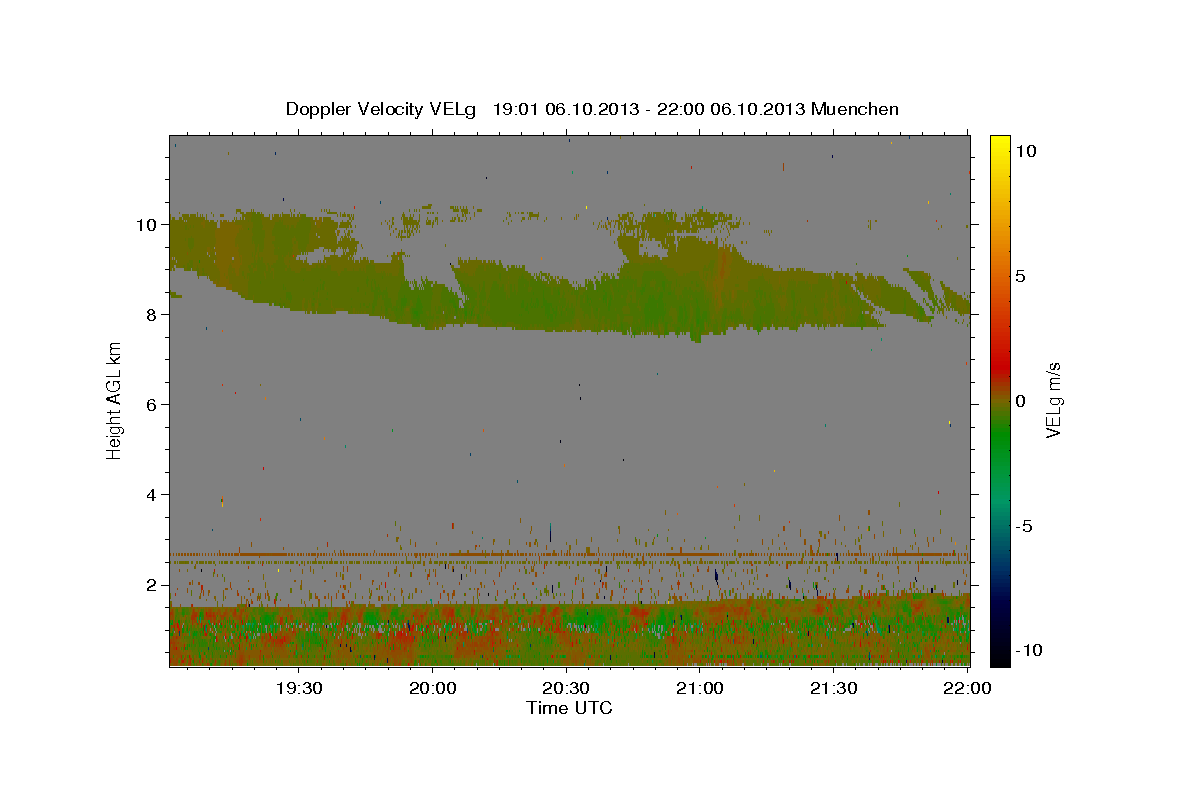Click the 'Time UTC' axis label
This screenshot has height=800, width=1200.
click(569, 708)
